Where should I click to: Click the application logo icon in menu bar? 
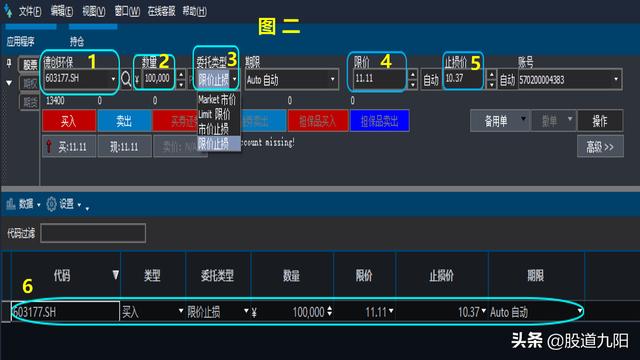coord(8,11)
